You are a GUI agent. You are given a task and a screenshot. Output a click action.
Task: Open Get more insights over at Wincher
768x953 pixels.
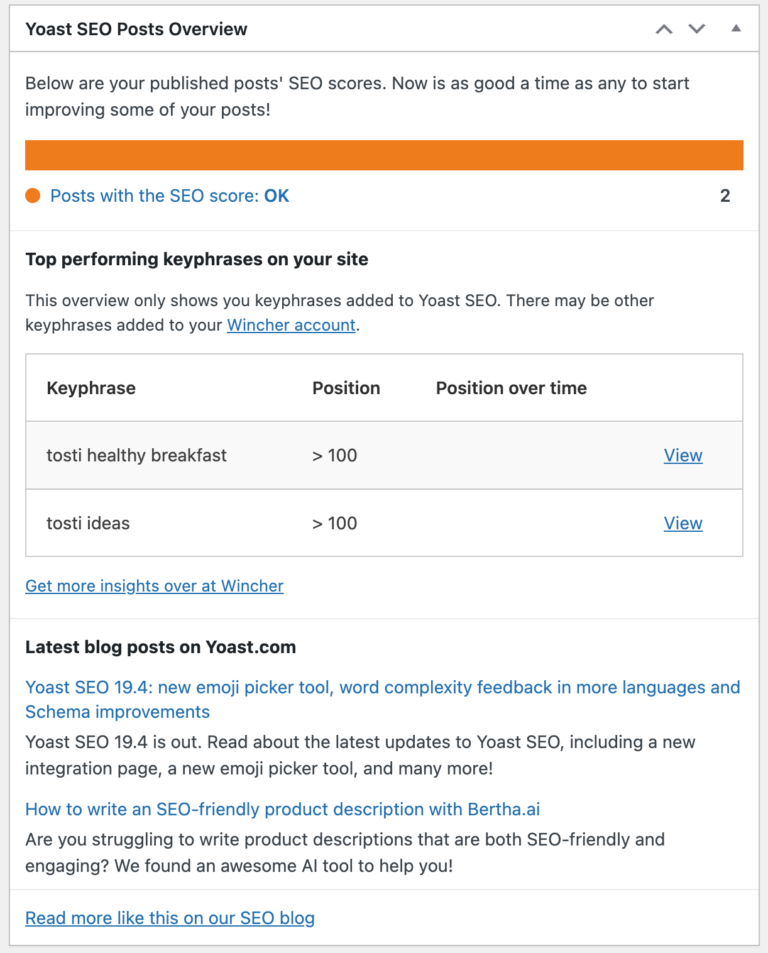tap(154, 586)
